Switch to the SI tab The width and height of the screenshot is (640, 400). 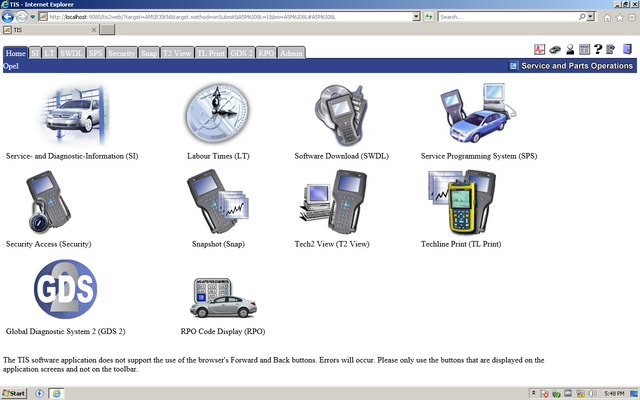tap(35, 53)
